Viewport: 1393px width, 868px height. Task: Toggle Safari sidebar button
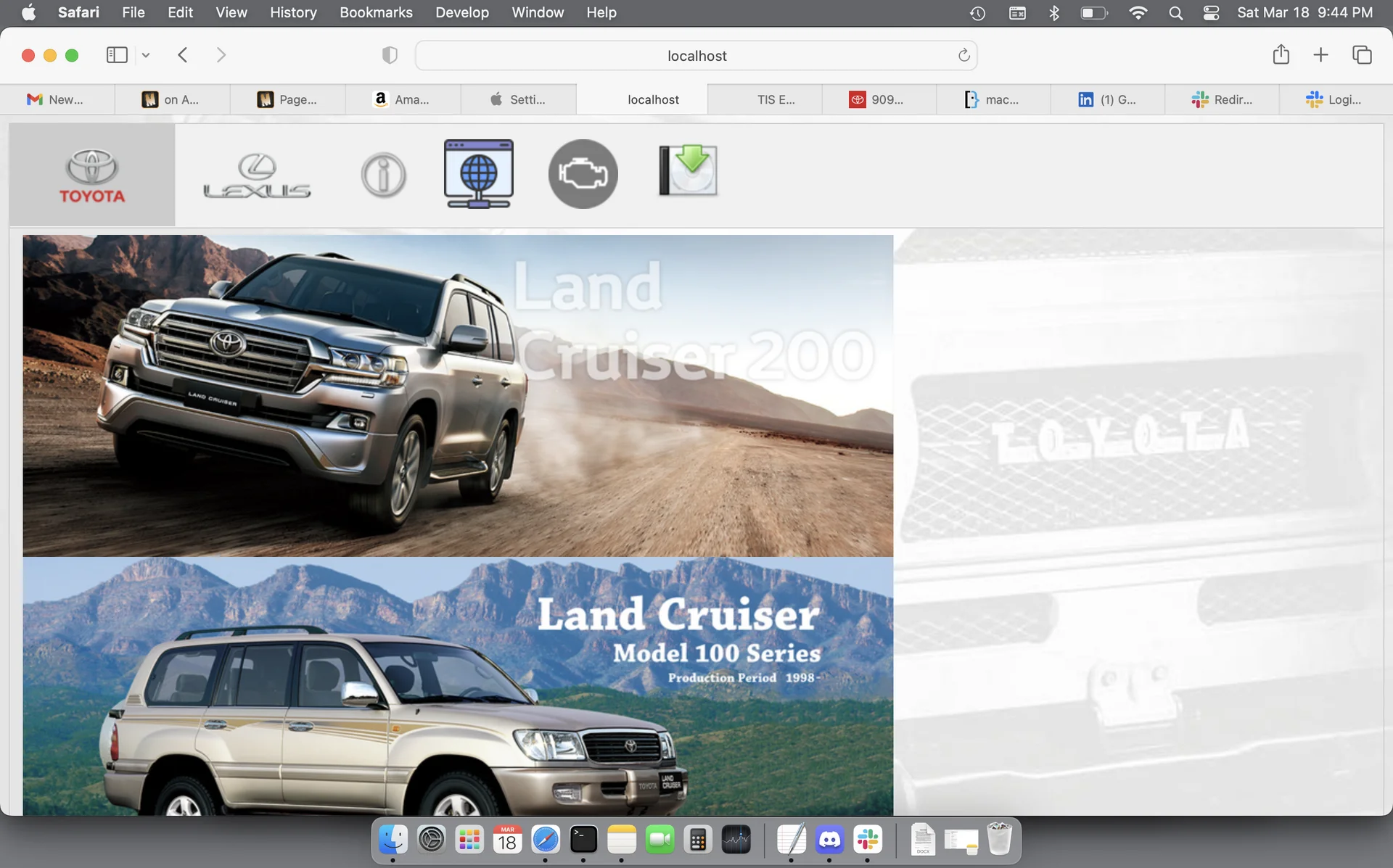pos(117,55)
